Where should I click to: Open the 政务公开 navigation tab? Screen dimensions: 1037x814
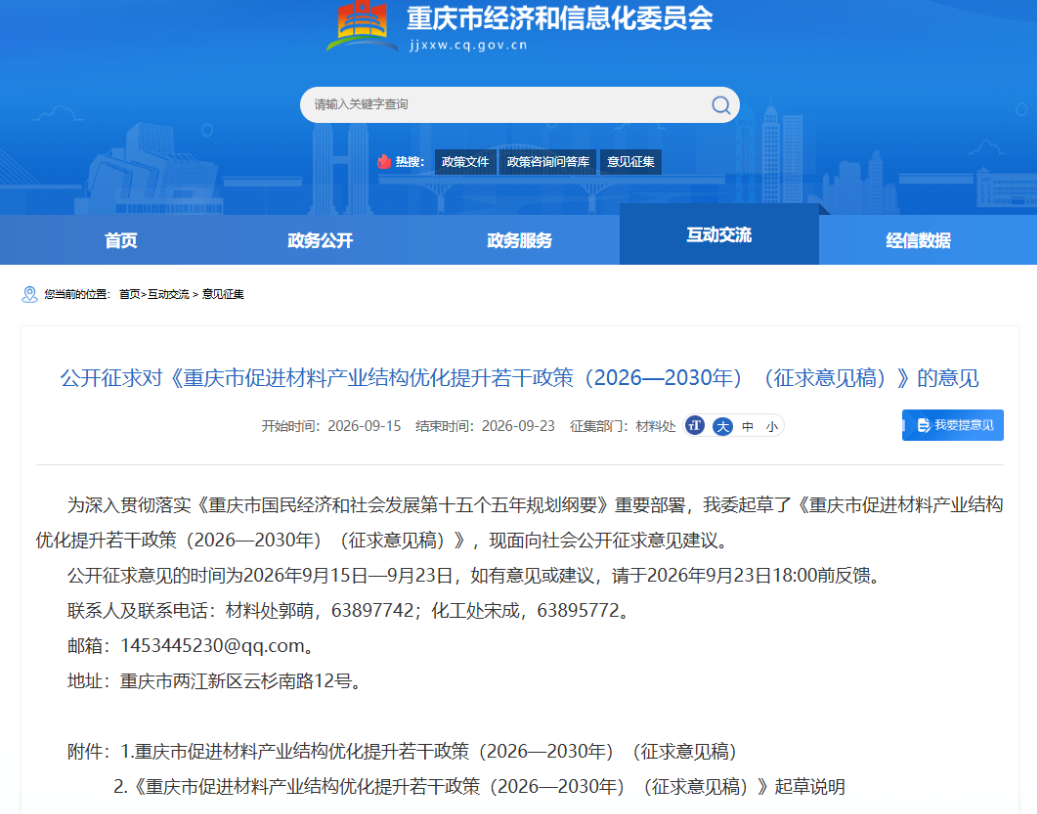tap(320, 240)
